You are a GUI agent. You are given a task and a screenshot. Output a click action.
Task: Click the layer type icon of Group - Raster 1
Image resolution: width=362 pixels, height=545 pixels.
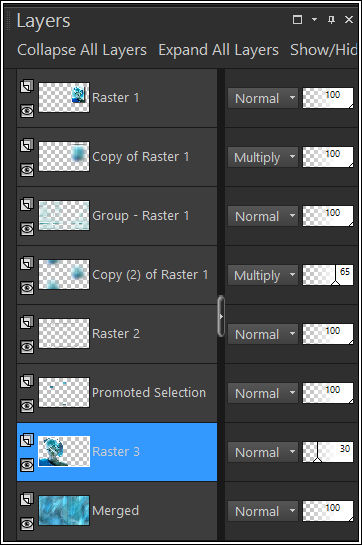(27, 204)
